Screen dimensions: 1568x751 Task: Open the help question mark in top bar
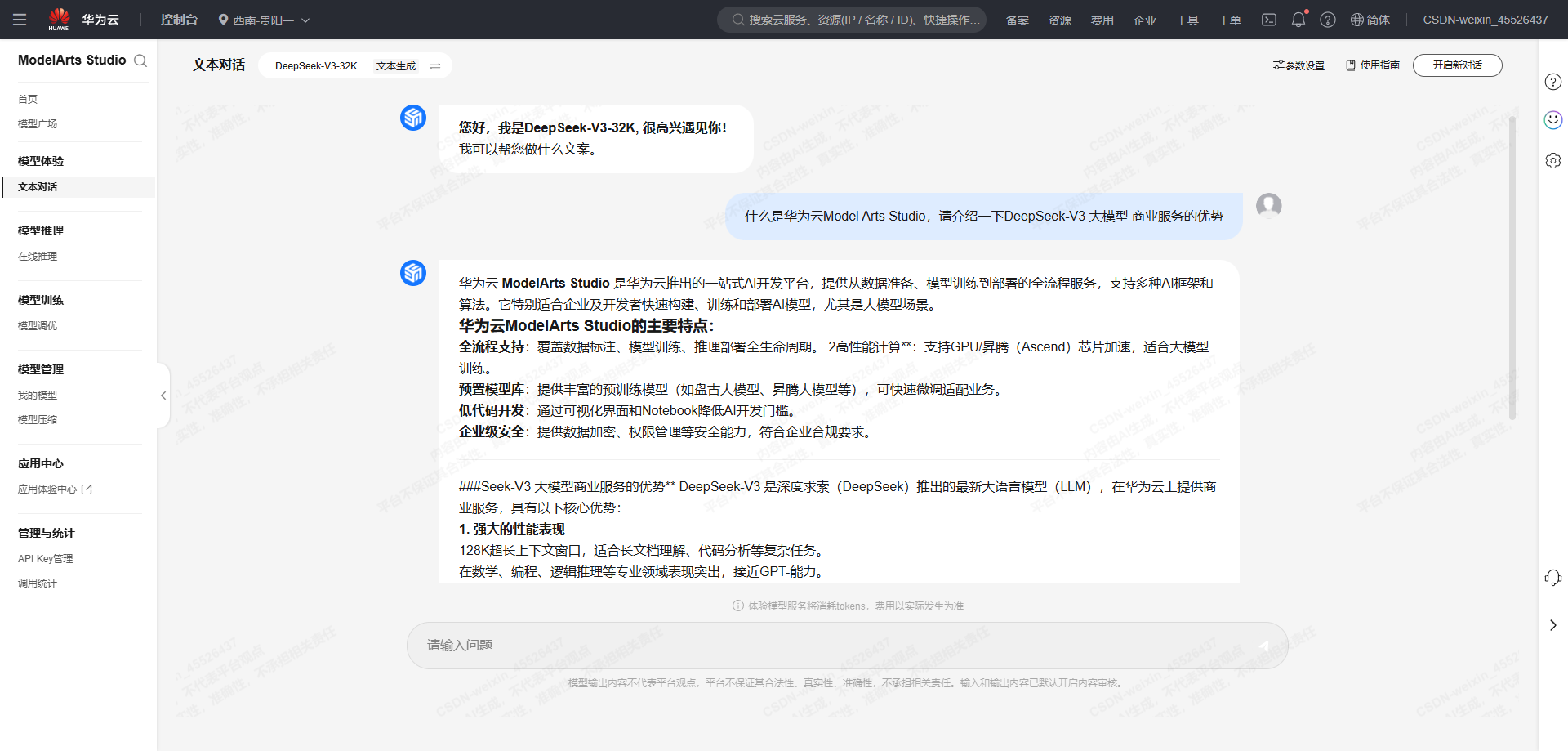pyautogui.click(x=1328, y=20)
